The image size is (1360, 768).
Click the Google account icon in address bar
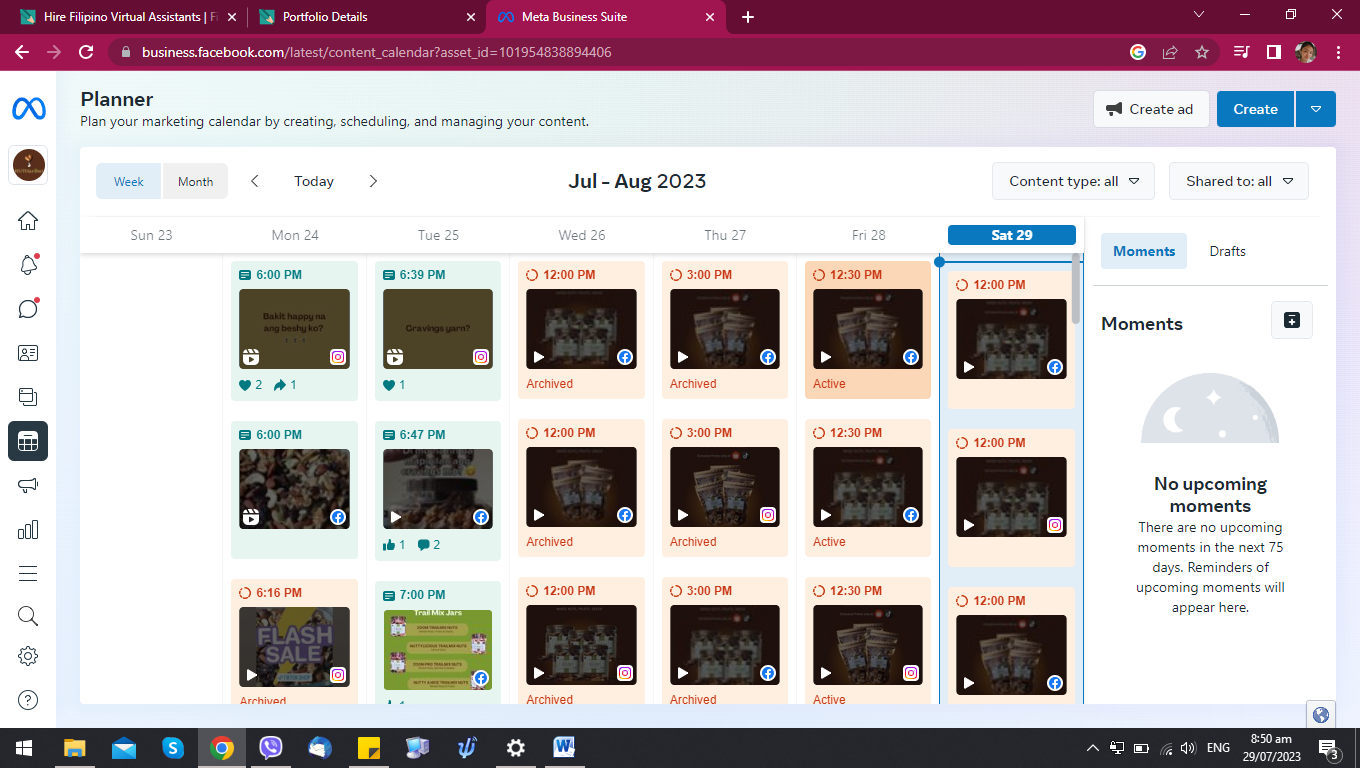point(1138,52)
